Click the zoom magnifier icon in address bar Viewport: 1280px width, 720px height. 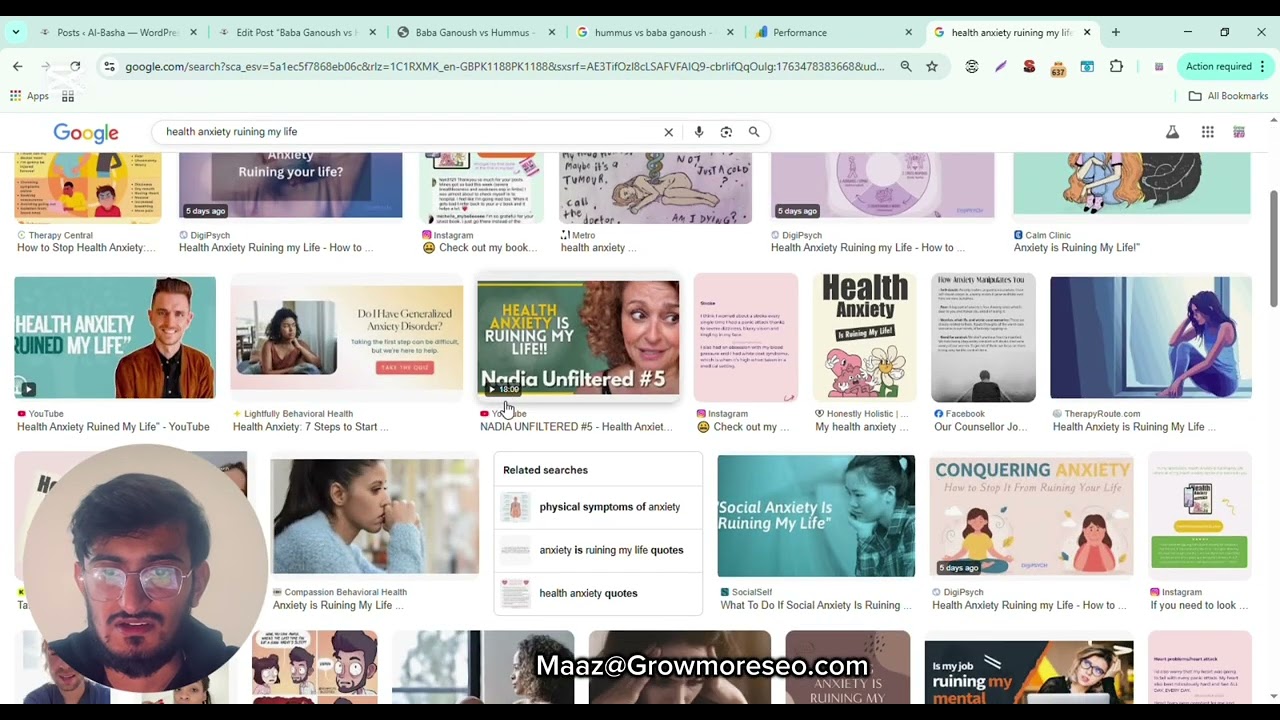(906, 66)
